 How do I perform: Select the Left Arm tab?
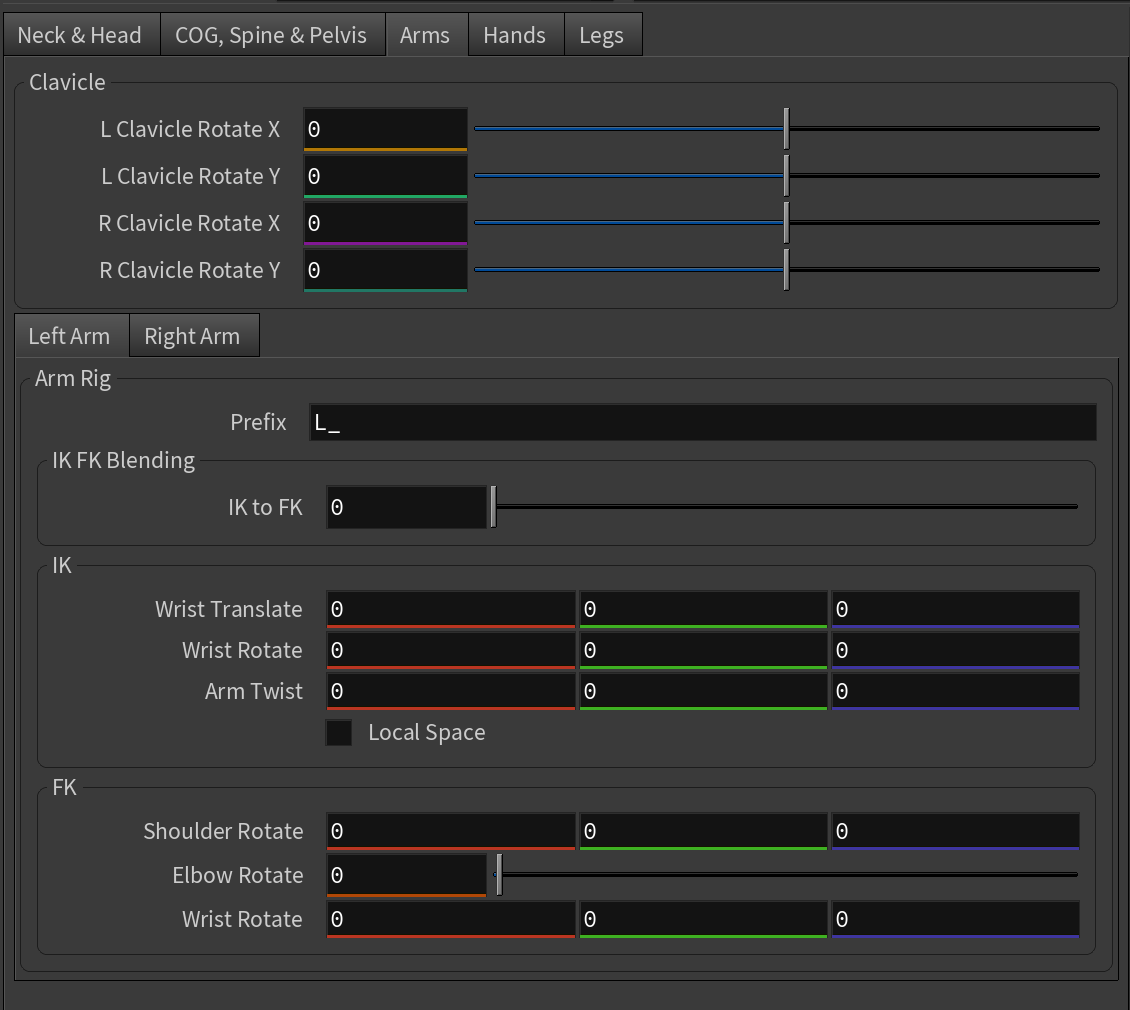coord(69,336)
